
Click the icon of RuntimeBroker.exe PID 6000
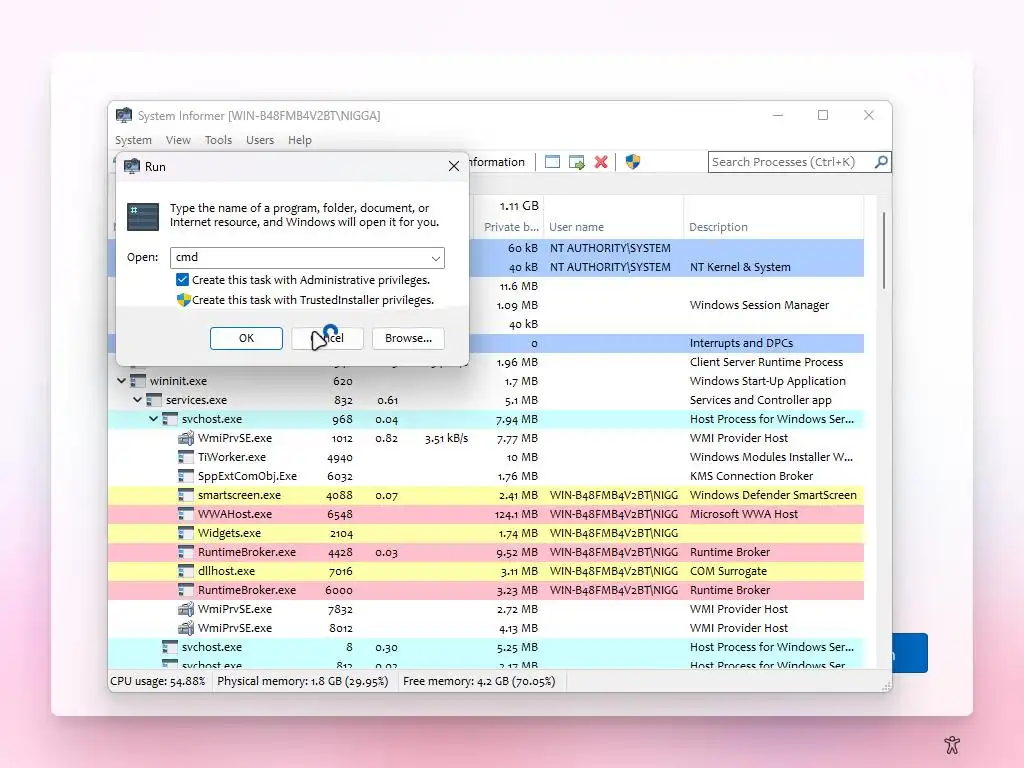(x=186, y=590)
